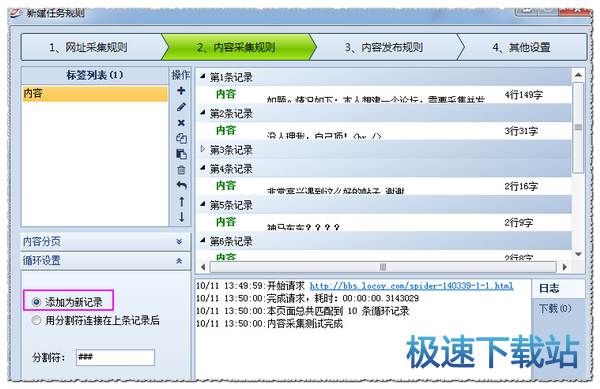Move the tag up with the up arrow
Viewport: 600px width, 389px height.
[x=181, y=202]
